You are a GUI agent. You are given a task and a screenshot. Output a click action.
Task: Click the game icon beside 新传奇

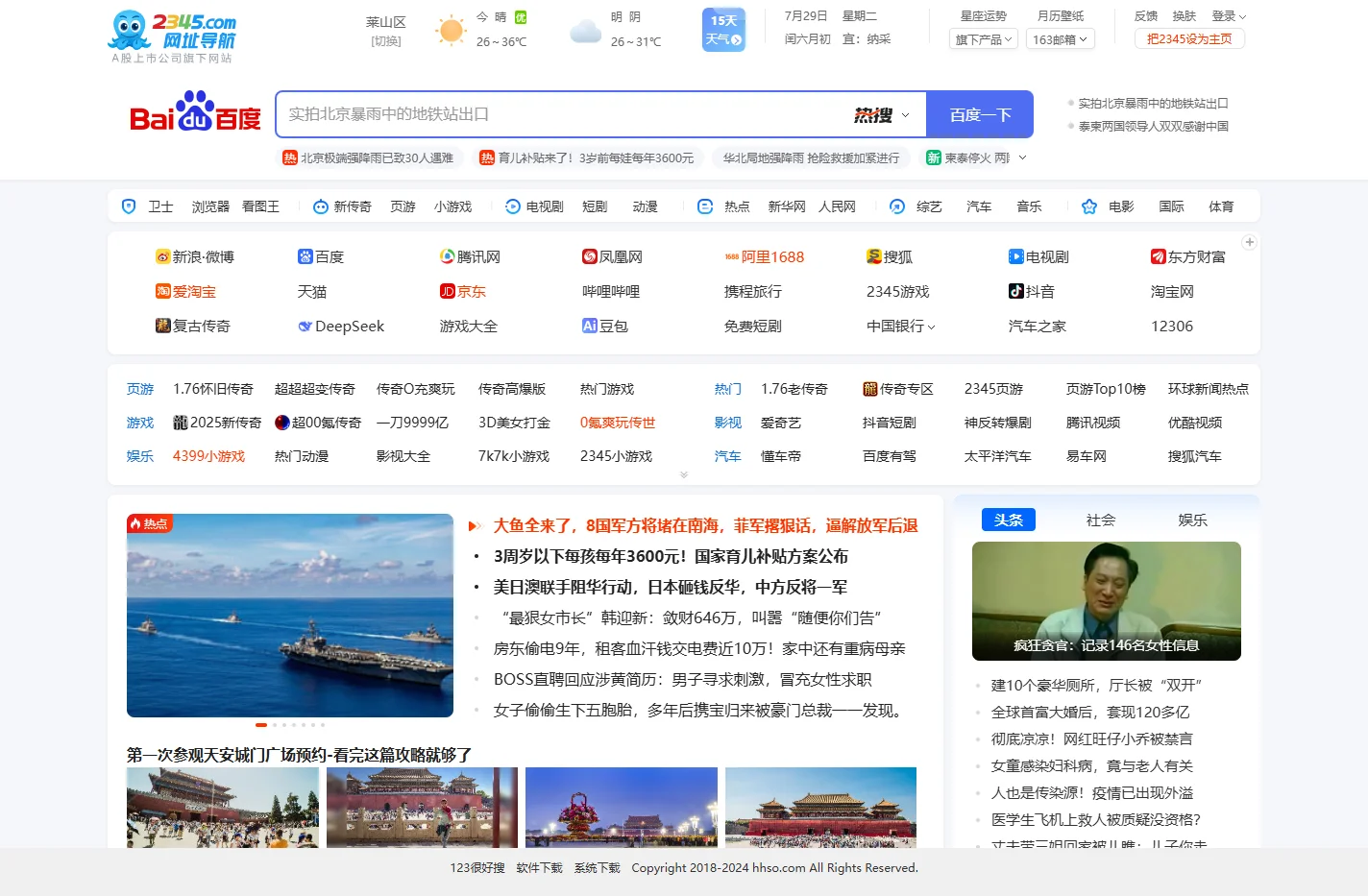click(x=321, y=206)
